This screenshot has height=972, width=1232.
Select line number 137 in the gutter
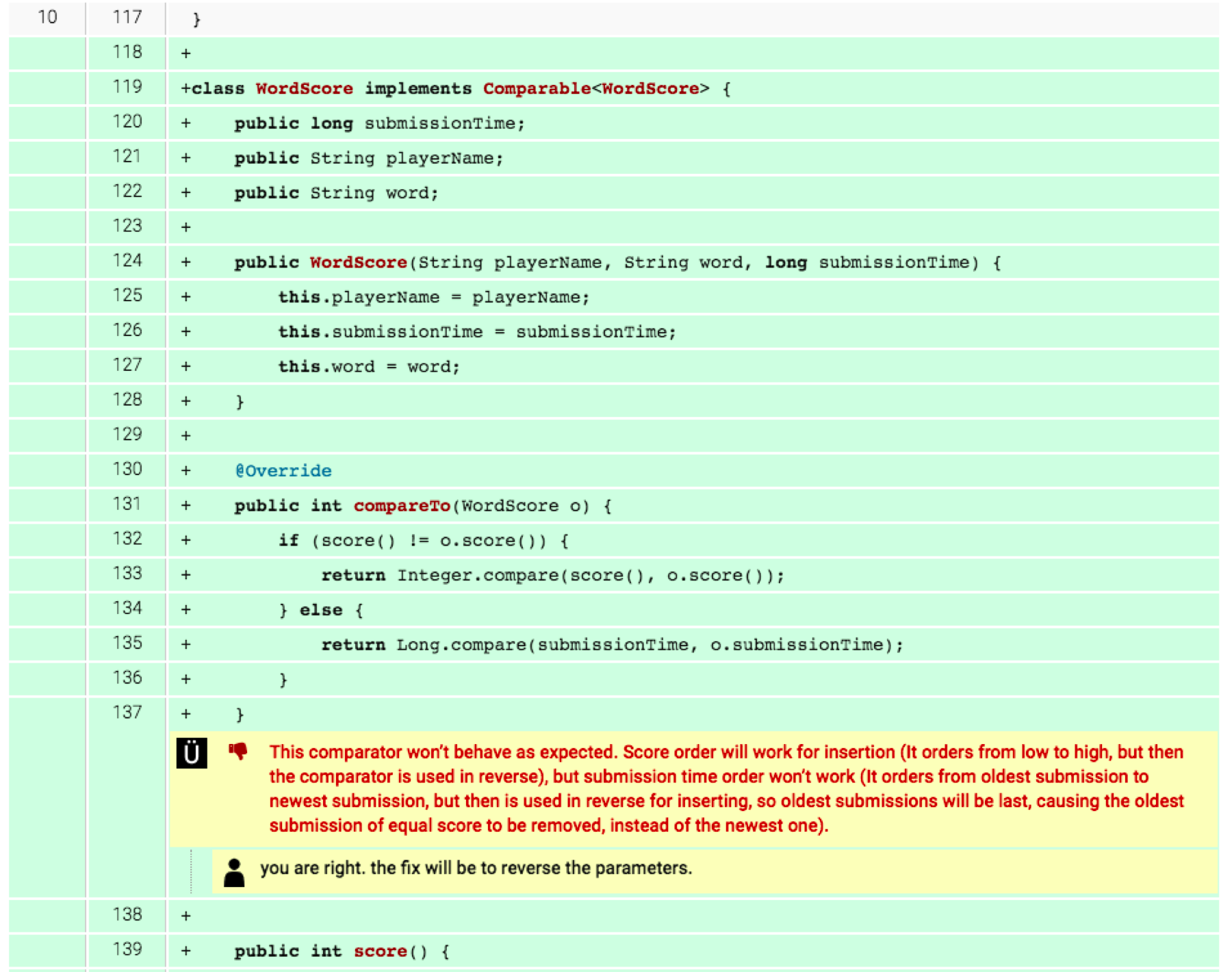[127, 713]
